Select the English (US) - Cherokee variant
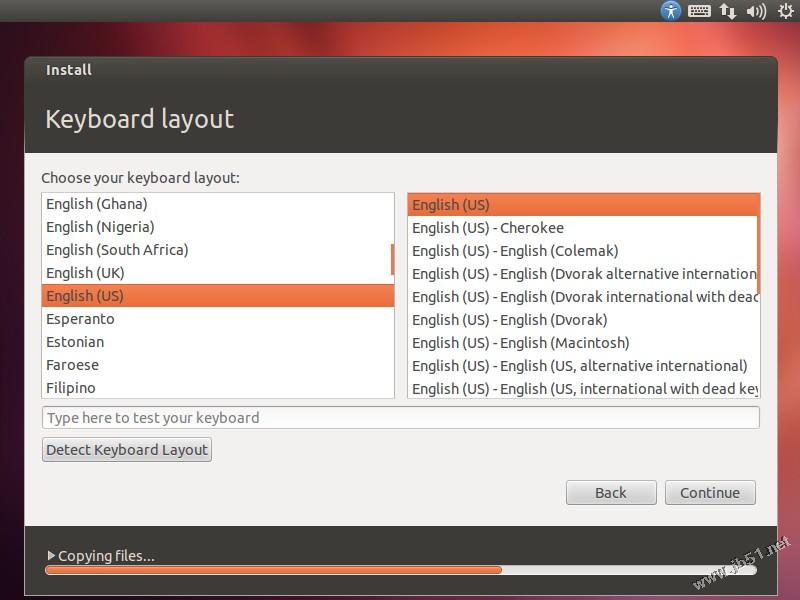 tap(583, 228)
